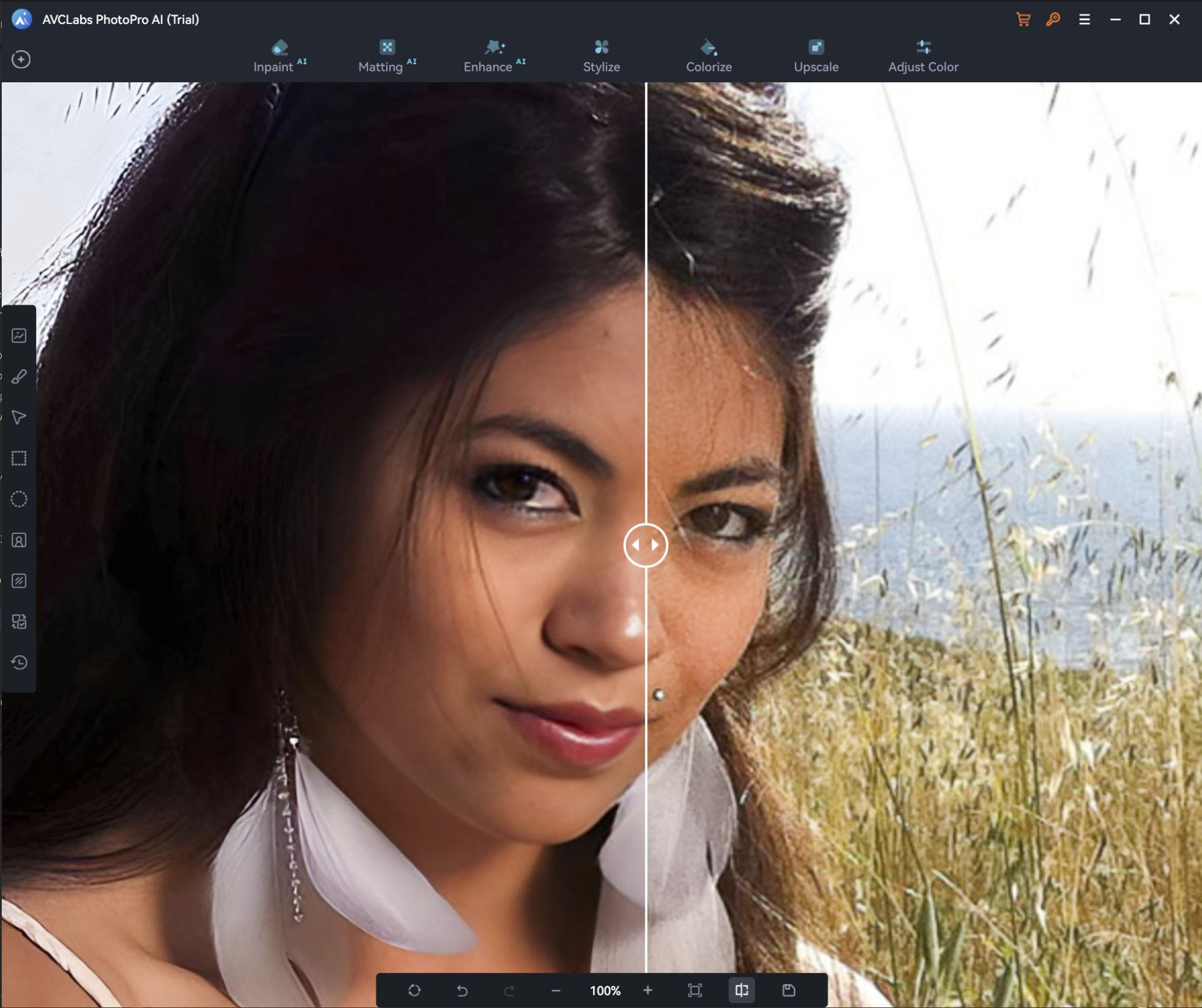Viewport: 1202px width, 1008px height.
Task: Save the image using the save icon
Action: (x=789, y=991)
